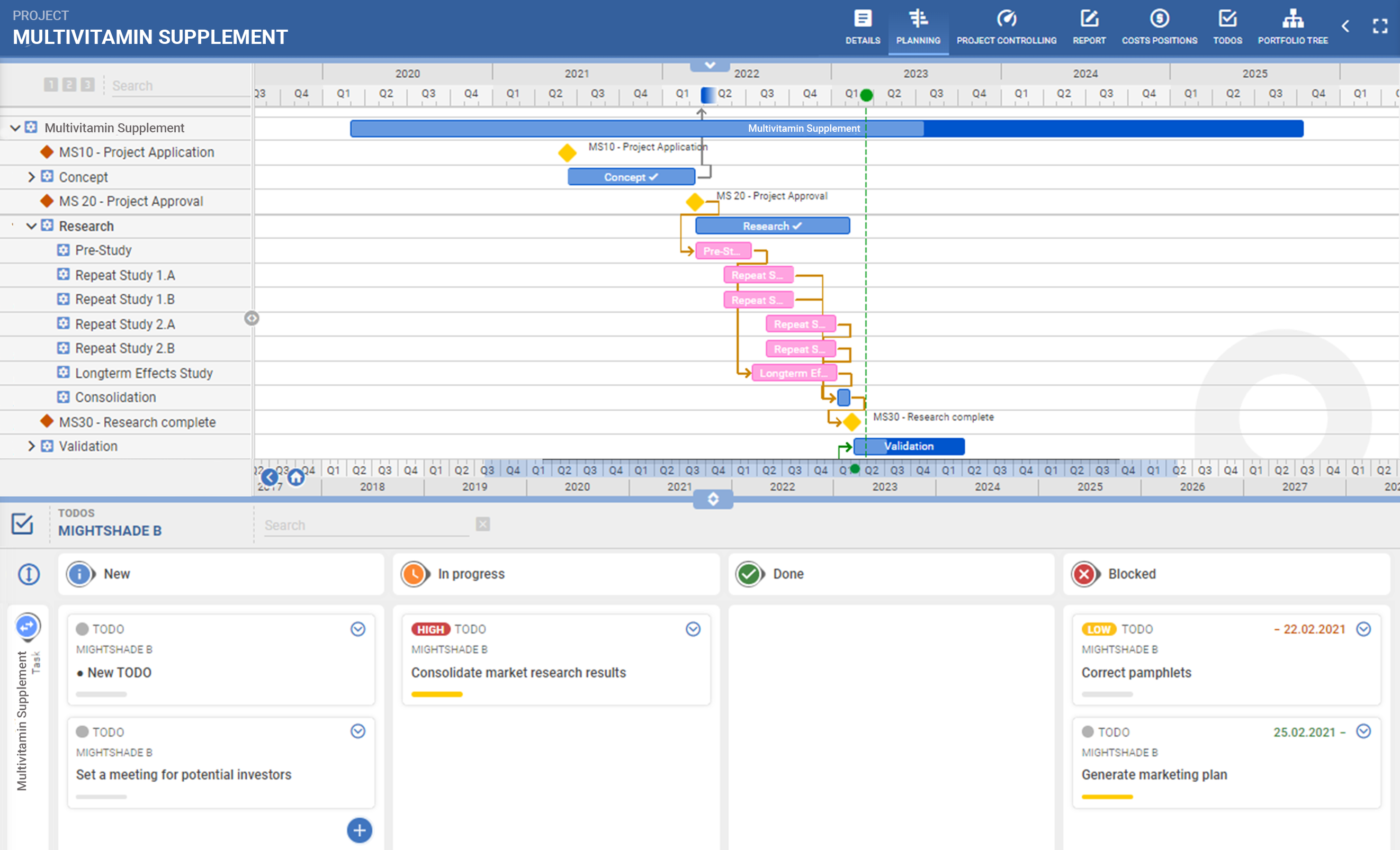
Task: Click the Blocked red X icon
Action: pyautogui.click(x=1083, y=575)
